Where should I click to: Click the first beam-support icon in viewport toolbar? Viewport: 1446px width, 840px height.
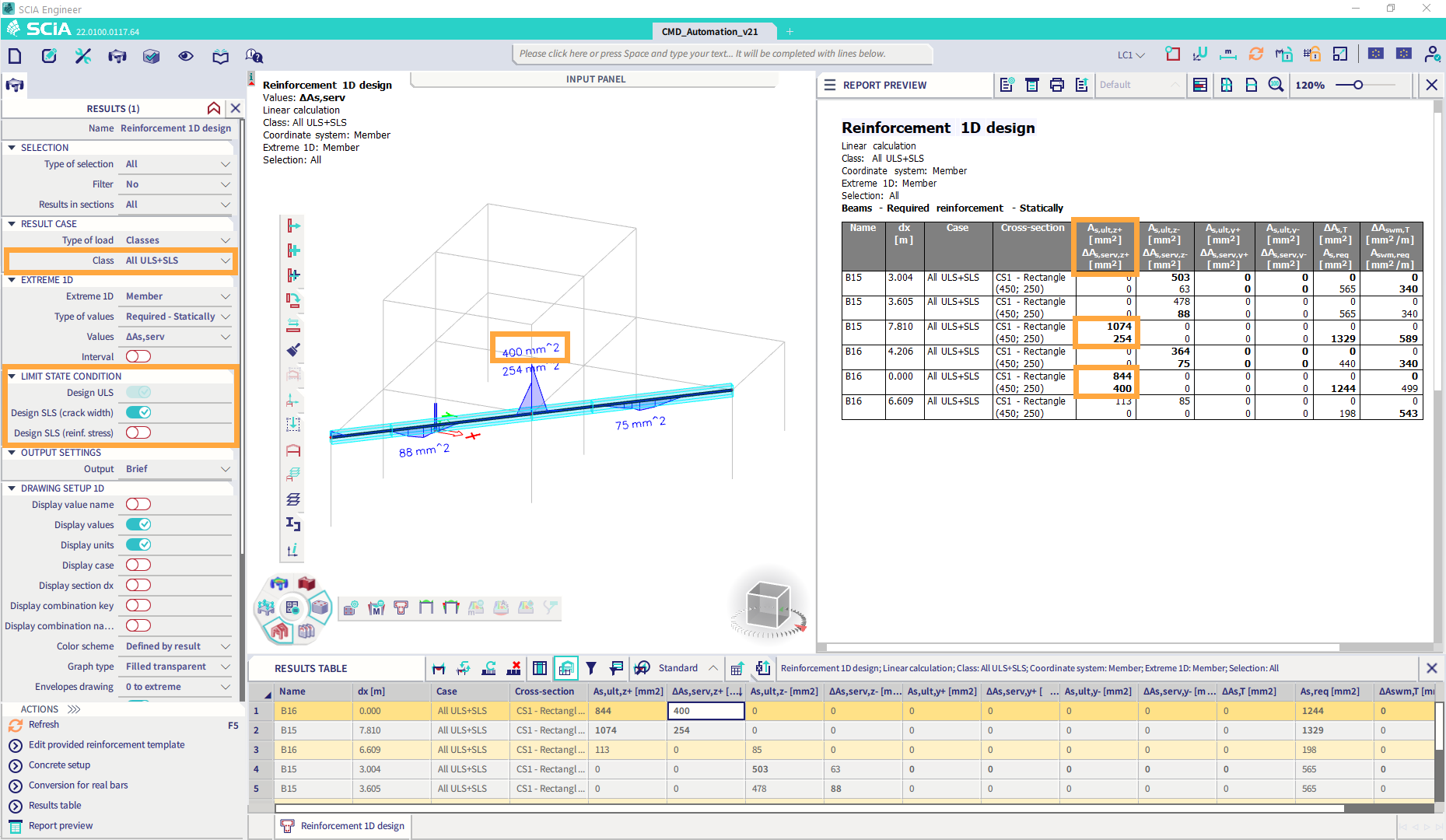click(293, 226)
